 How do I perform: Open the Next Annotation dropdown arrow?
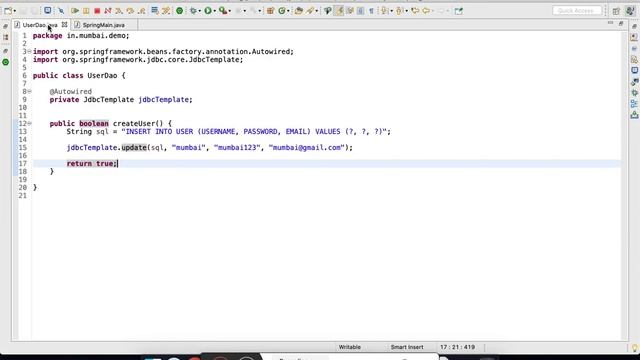tap(391, 11)
